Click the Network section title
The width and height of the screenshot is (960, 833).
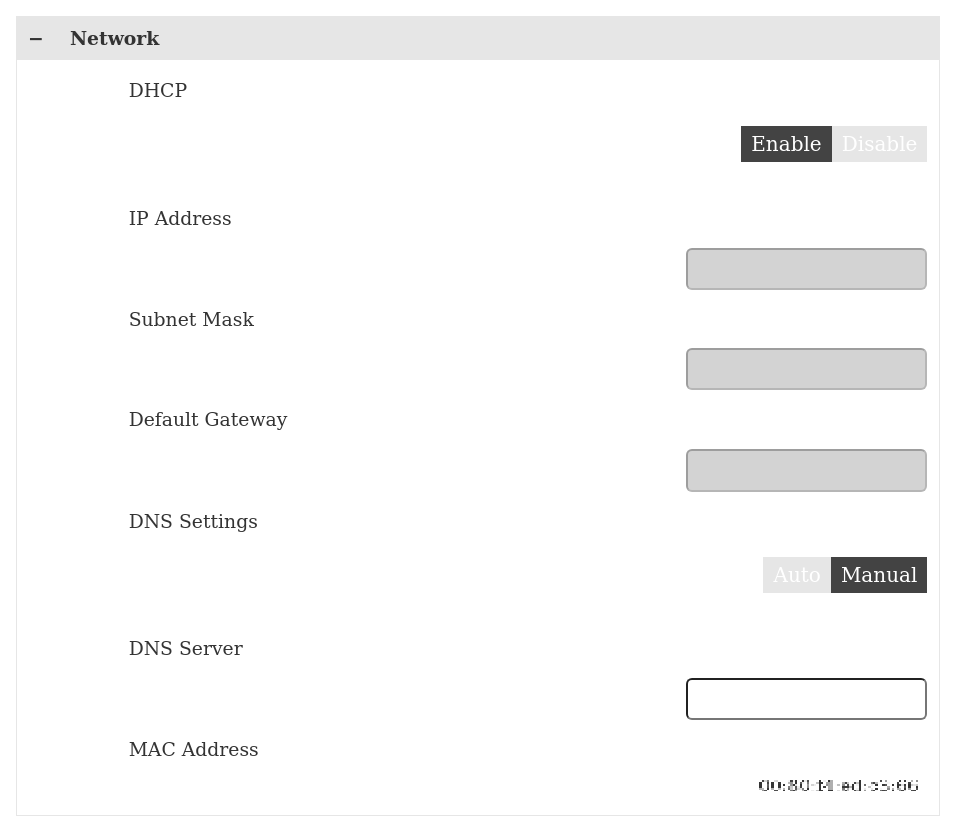click(114, 39)
